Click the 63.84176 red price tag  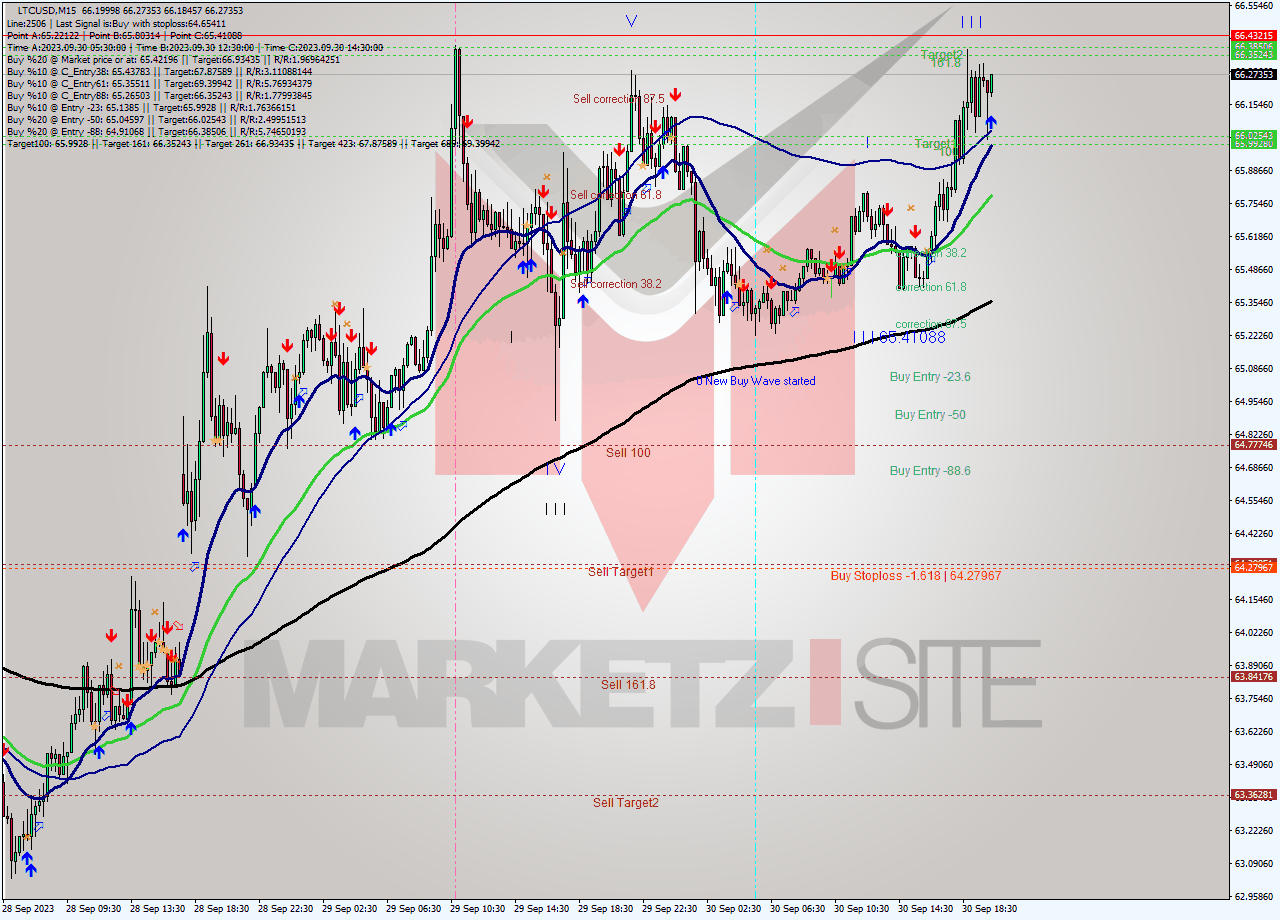click(x=1253, y=677)
